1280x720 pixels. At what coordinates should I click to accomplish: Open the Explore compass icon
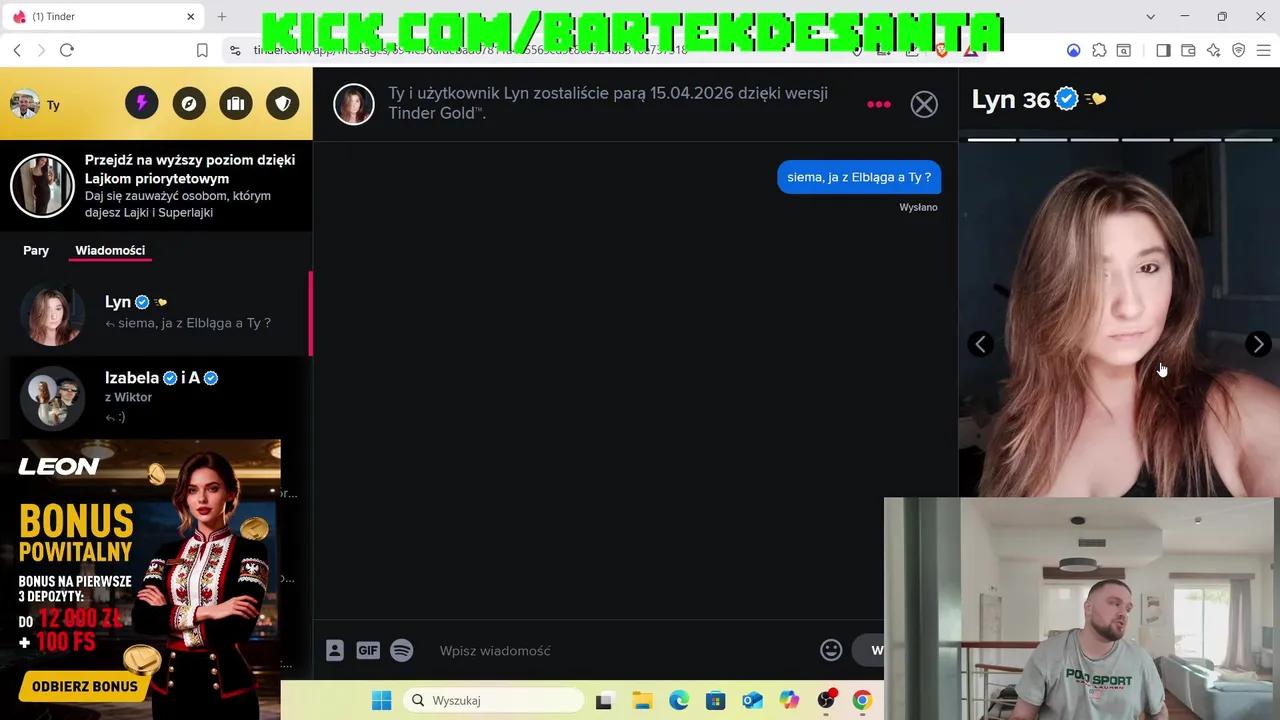[x=189, y=103]
